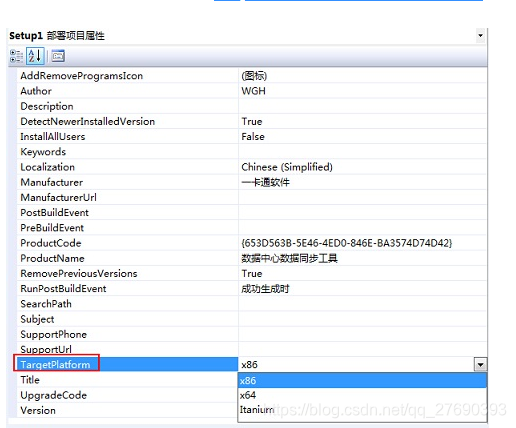Click the True value of RemovePreviousVersions

252,274
